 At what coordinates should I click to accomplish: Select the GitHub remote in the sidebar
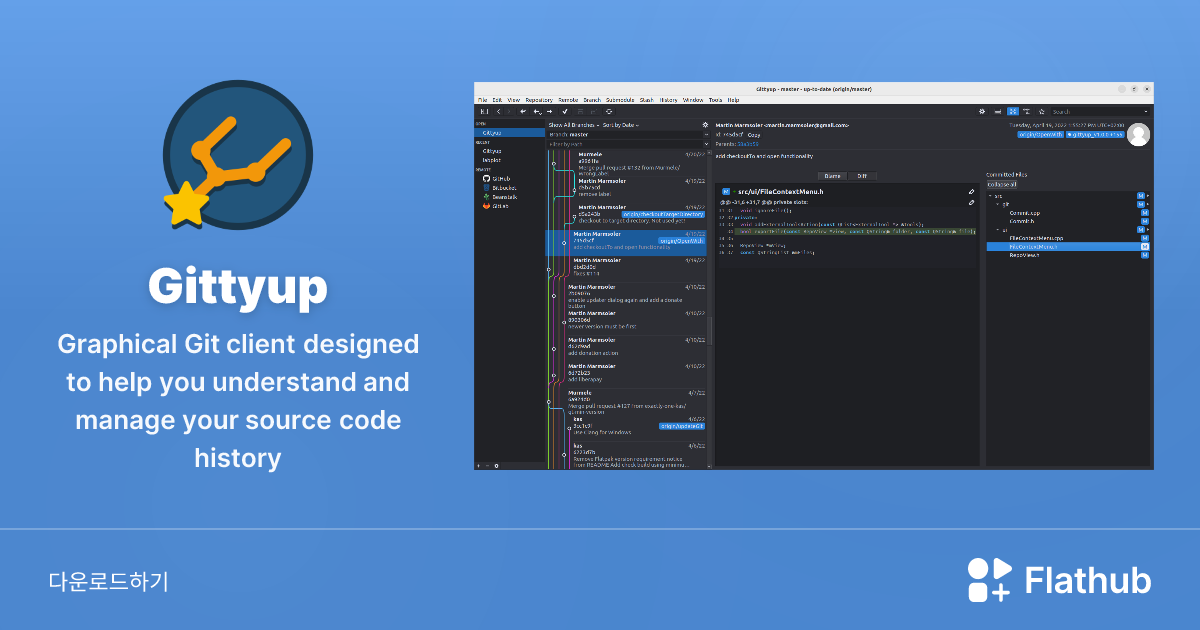pos(500,179)
